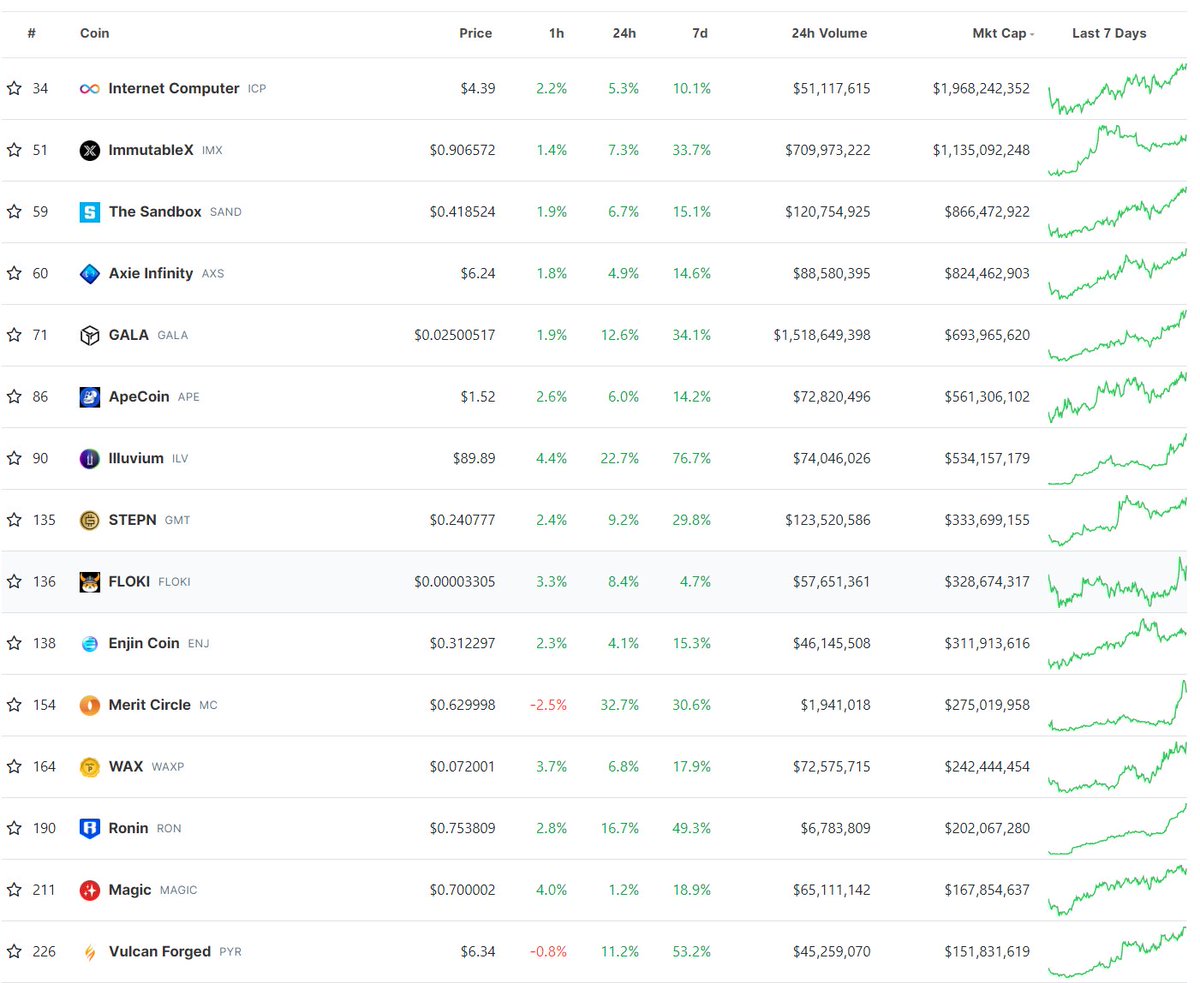Select the $1,968,242,352 market cap value
This screenshot has width=1200, height=983.
tap(981, 88)
